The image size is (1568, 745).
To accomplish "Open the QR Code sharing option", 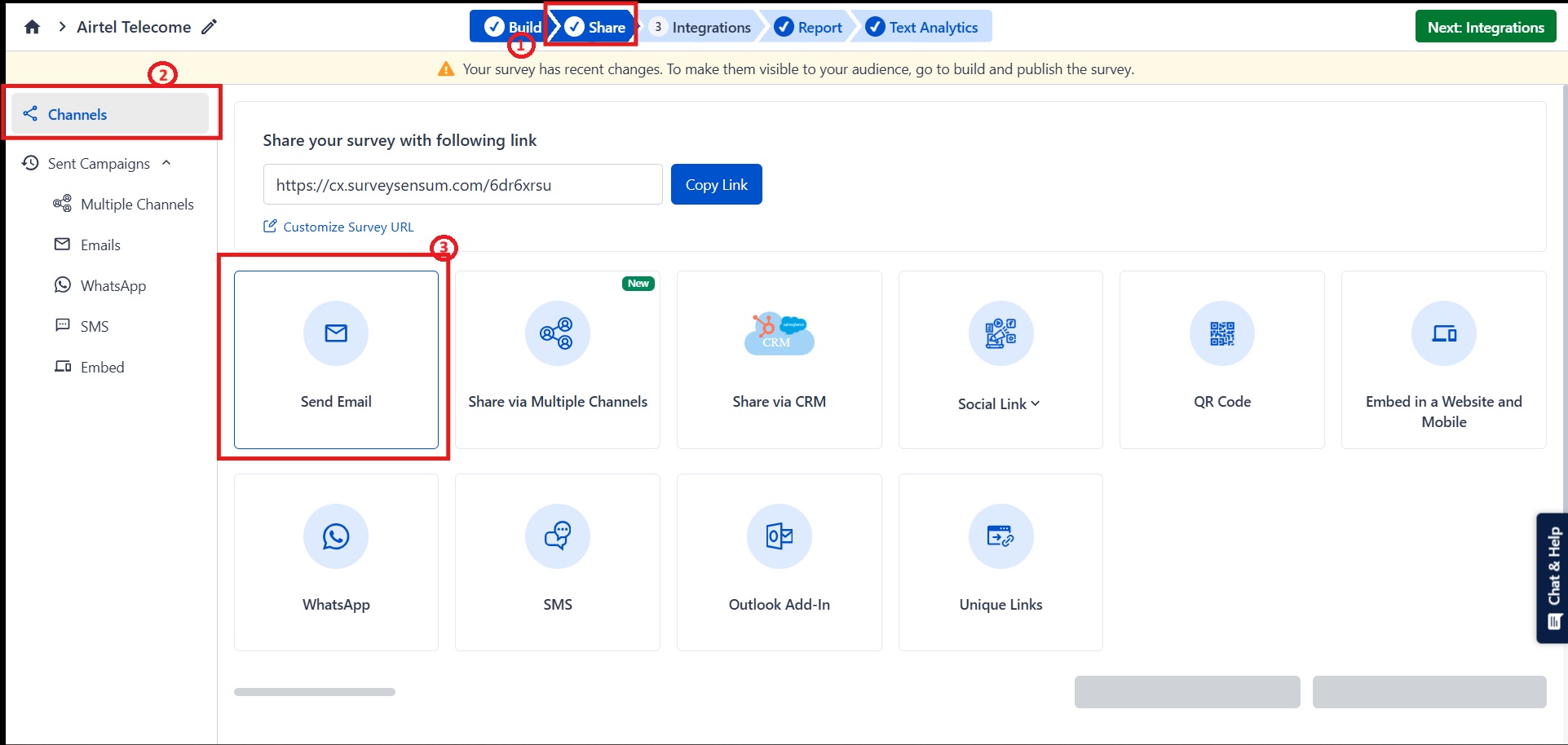I will pyautogui.click(x=1221, y=359).
